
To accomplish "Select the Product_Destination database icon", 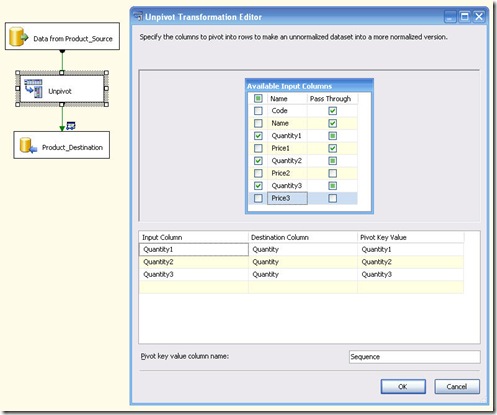I will pos(28,146).
